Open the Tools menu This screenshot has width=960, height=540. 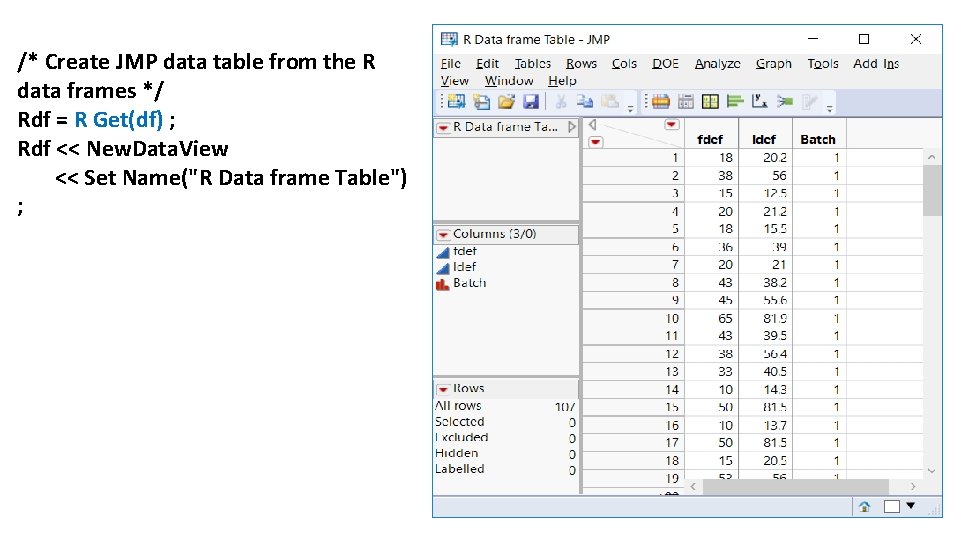point(823,64)
